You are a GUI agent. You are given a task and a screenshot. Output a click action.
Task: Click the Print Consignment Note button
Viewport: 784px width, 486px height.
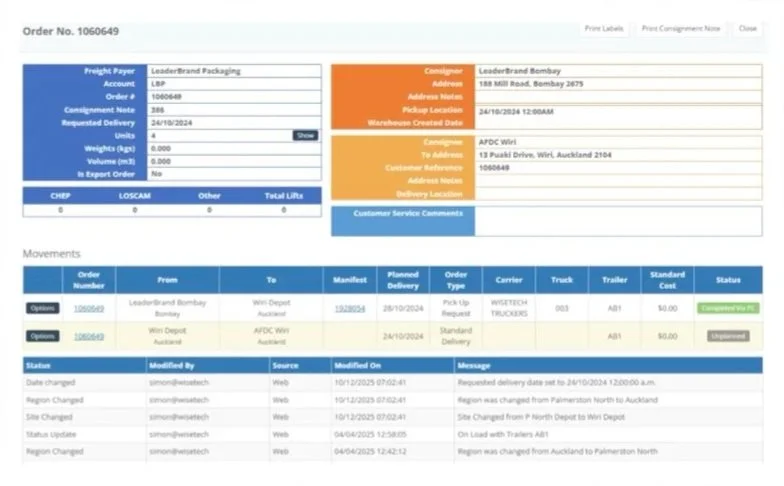click(680, 28)
